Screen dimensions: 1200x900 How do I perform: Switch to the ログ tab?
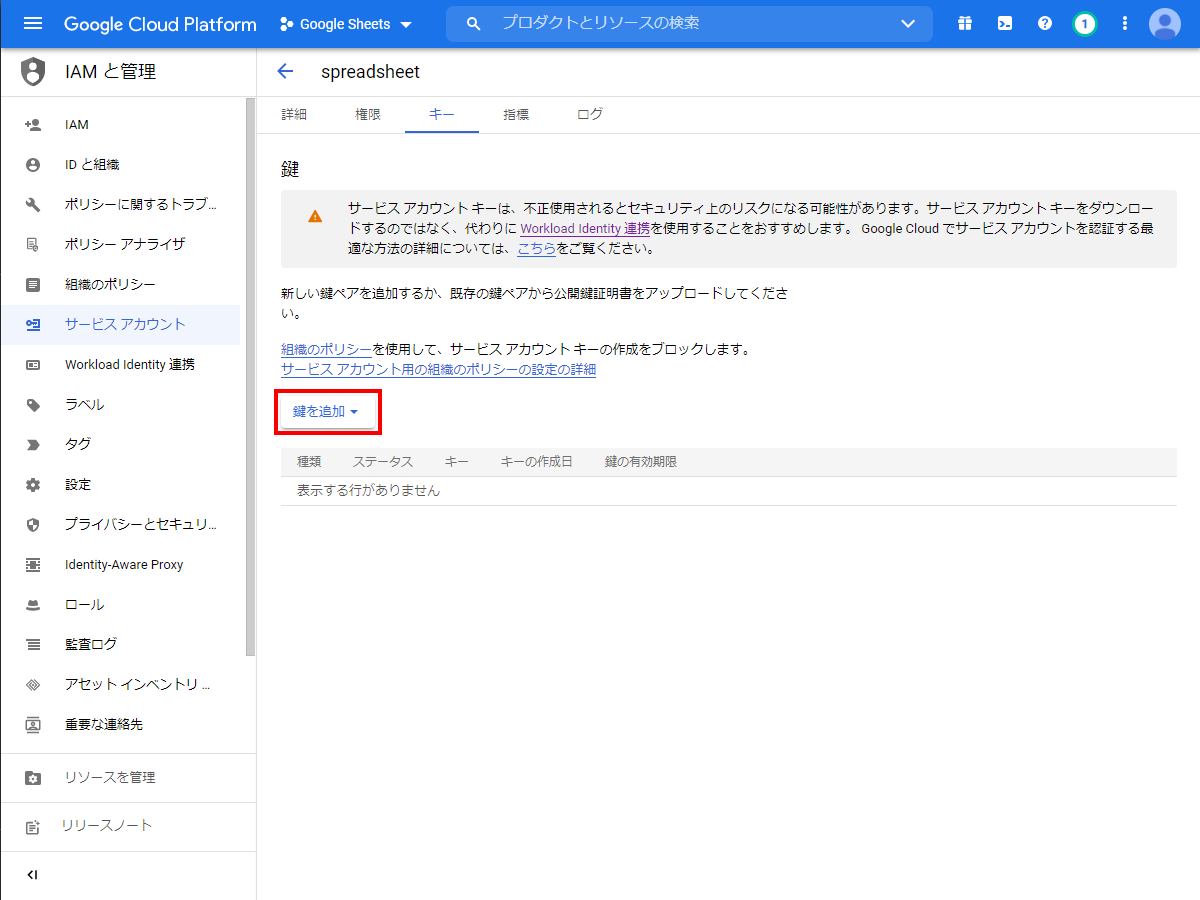pyautogui.click(x=590, y=115)
